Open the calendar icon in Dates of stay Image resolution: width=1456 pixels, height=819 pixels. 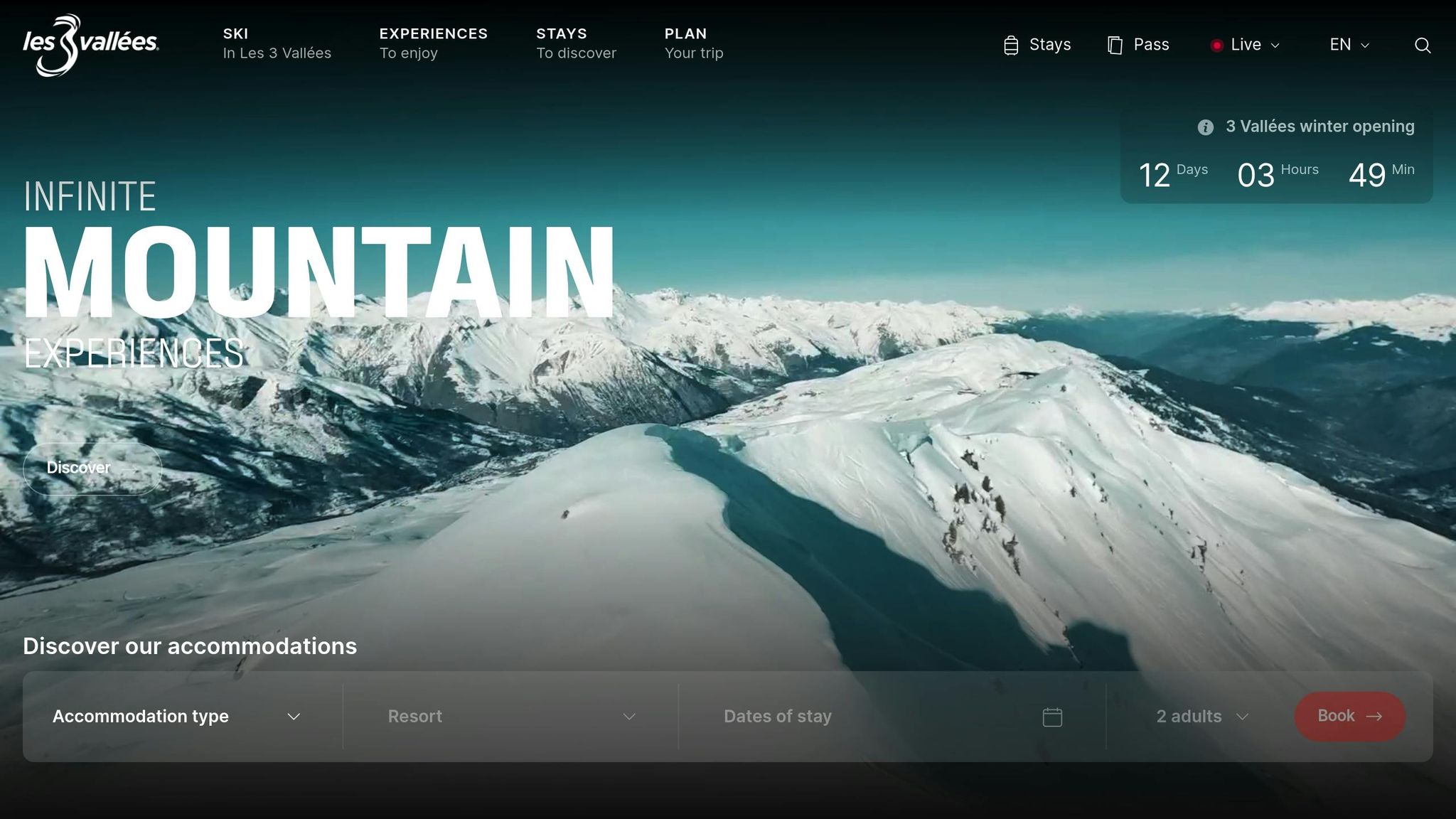coord(1051,716)
